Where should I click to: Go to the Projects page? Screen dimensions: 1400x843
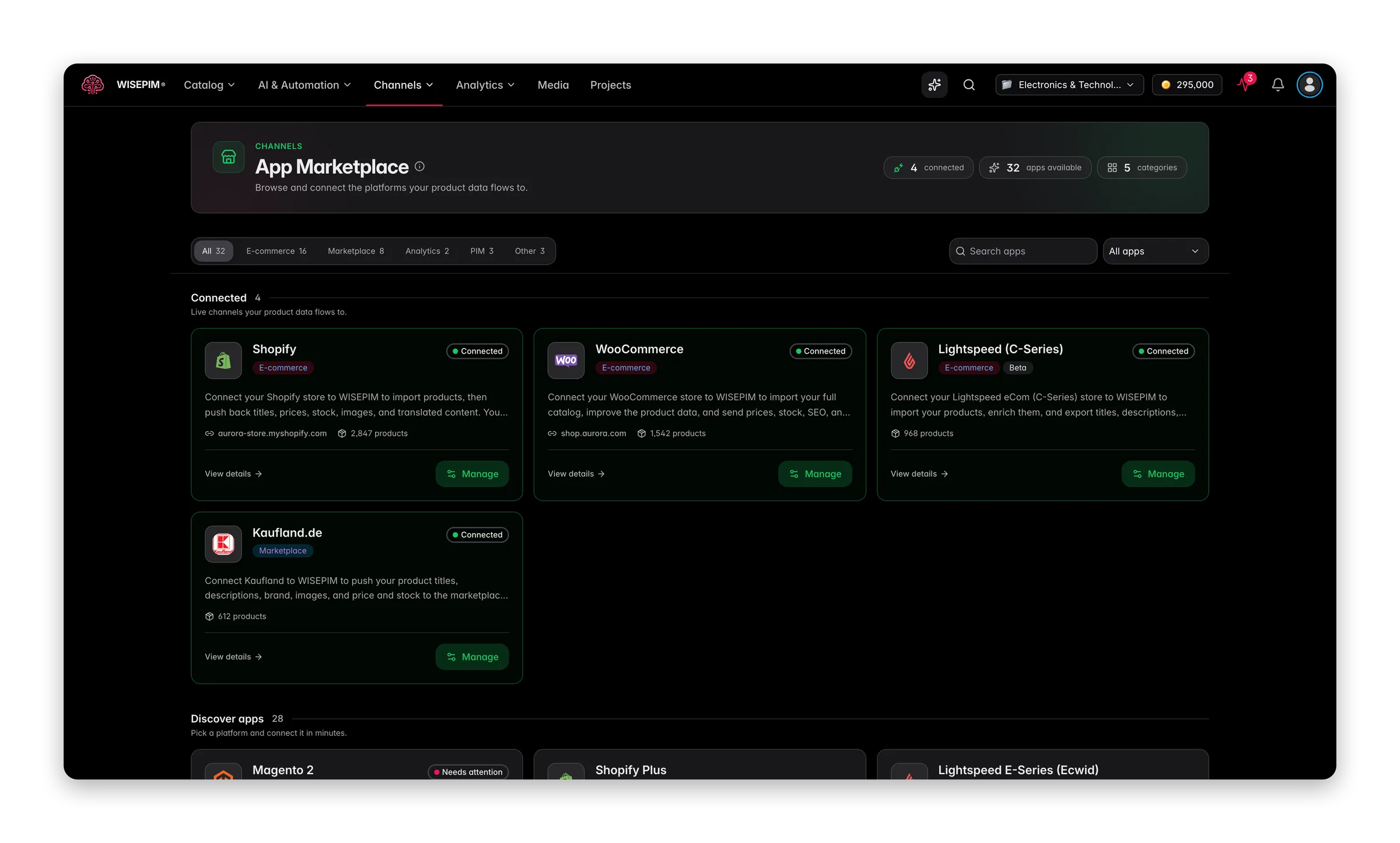tap(610, 85)
